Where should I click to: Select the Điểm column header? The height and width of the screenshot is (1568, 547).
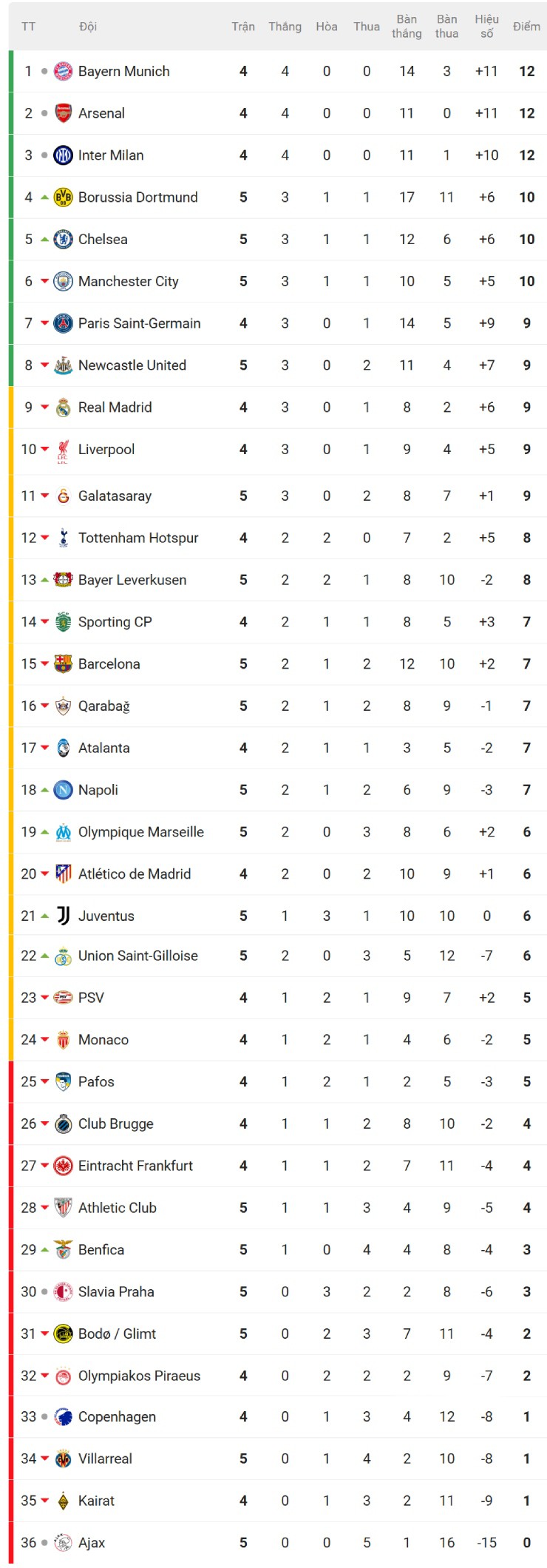(x=526, y=26)
